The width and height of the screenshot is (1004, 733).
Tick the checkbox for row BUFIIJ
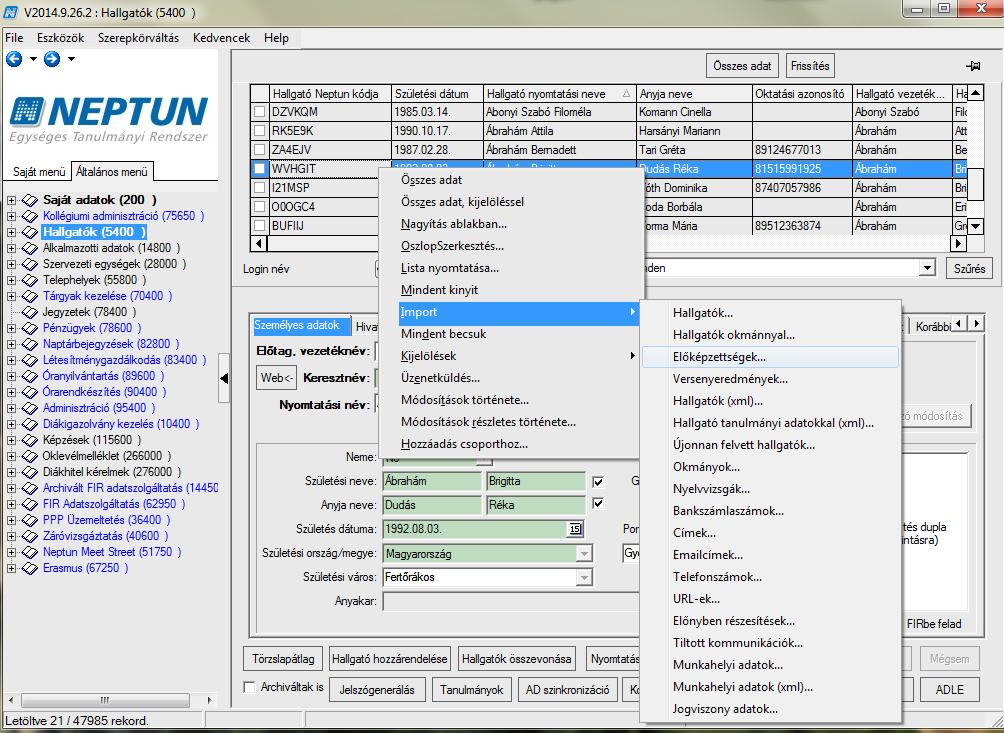[x=259, y=226]
